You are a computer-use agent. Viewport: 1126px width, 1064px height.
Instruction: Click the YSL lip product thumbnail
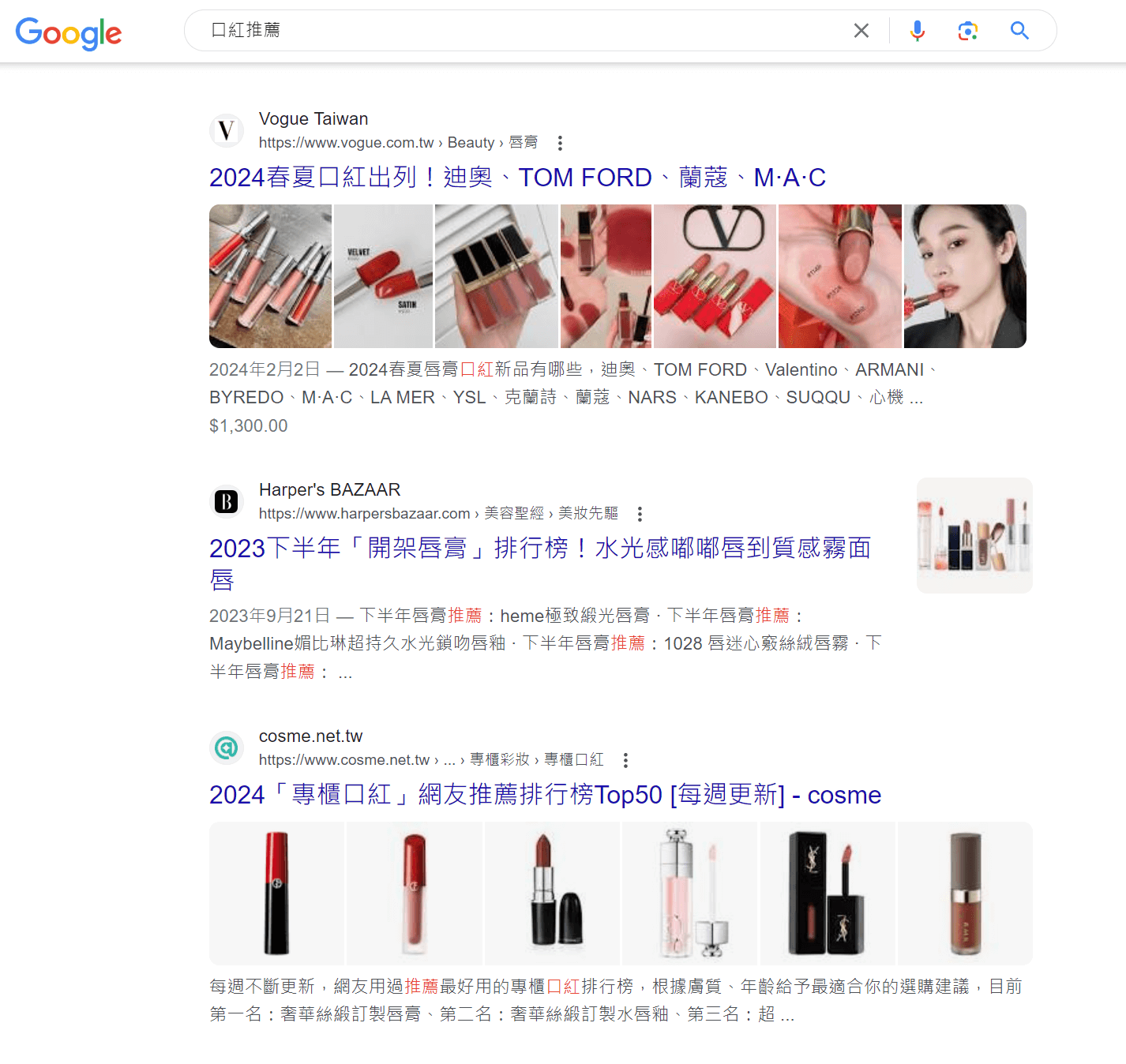(x=828, y=894)
